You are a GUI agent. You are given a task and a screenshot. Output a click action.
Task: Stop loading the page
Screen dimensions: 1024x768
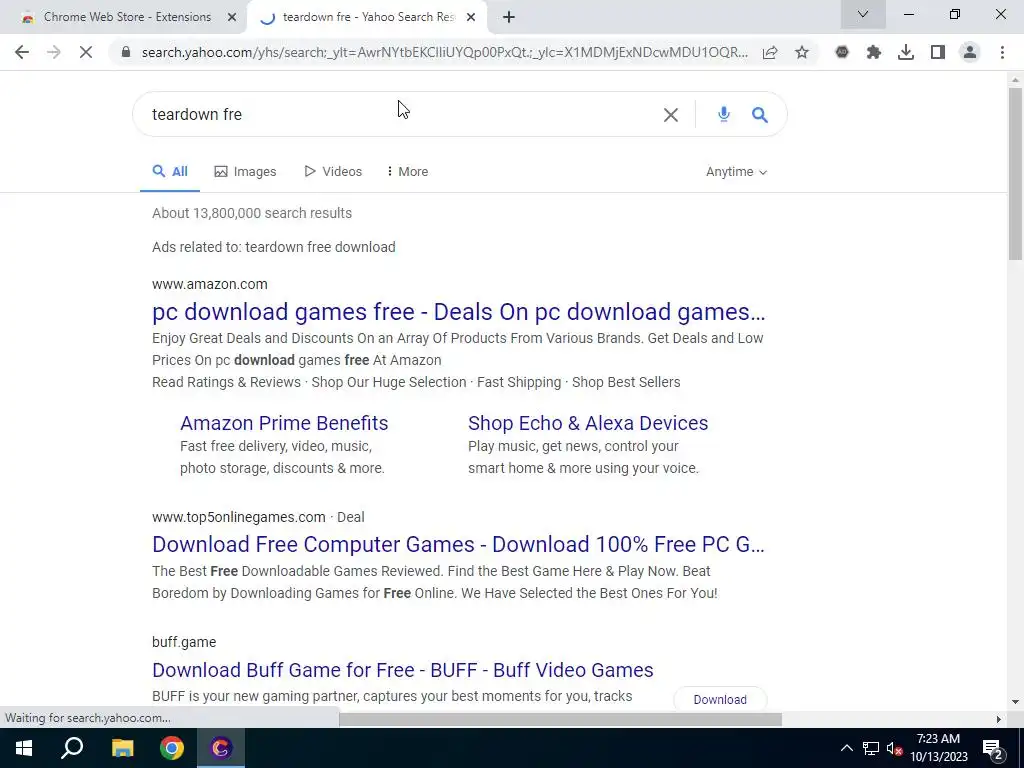point(86,52)
